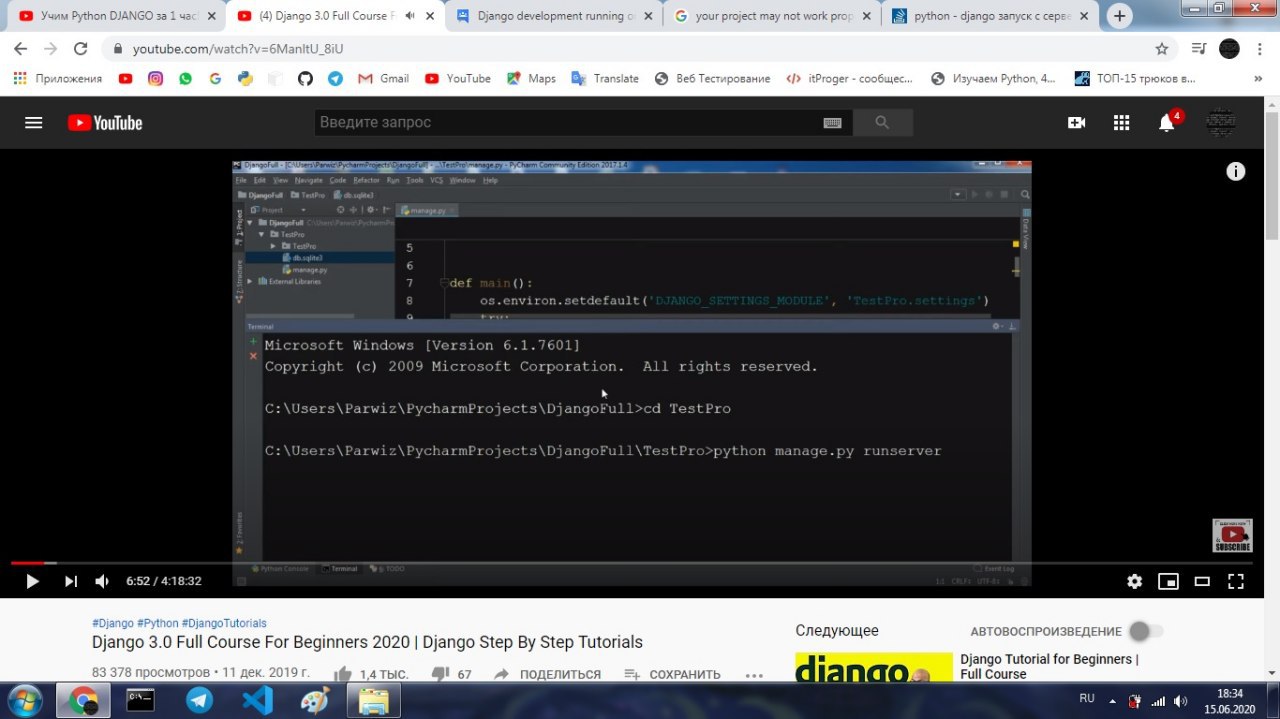Open the WhatsApp bookmark icon
1280x719 pixels.
pyautogui.click(x=185, y=78)
